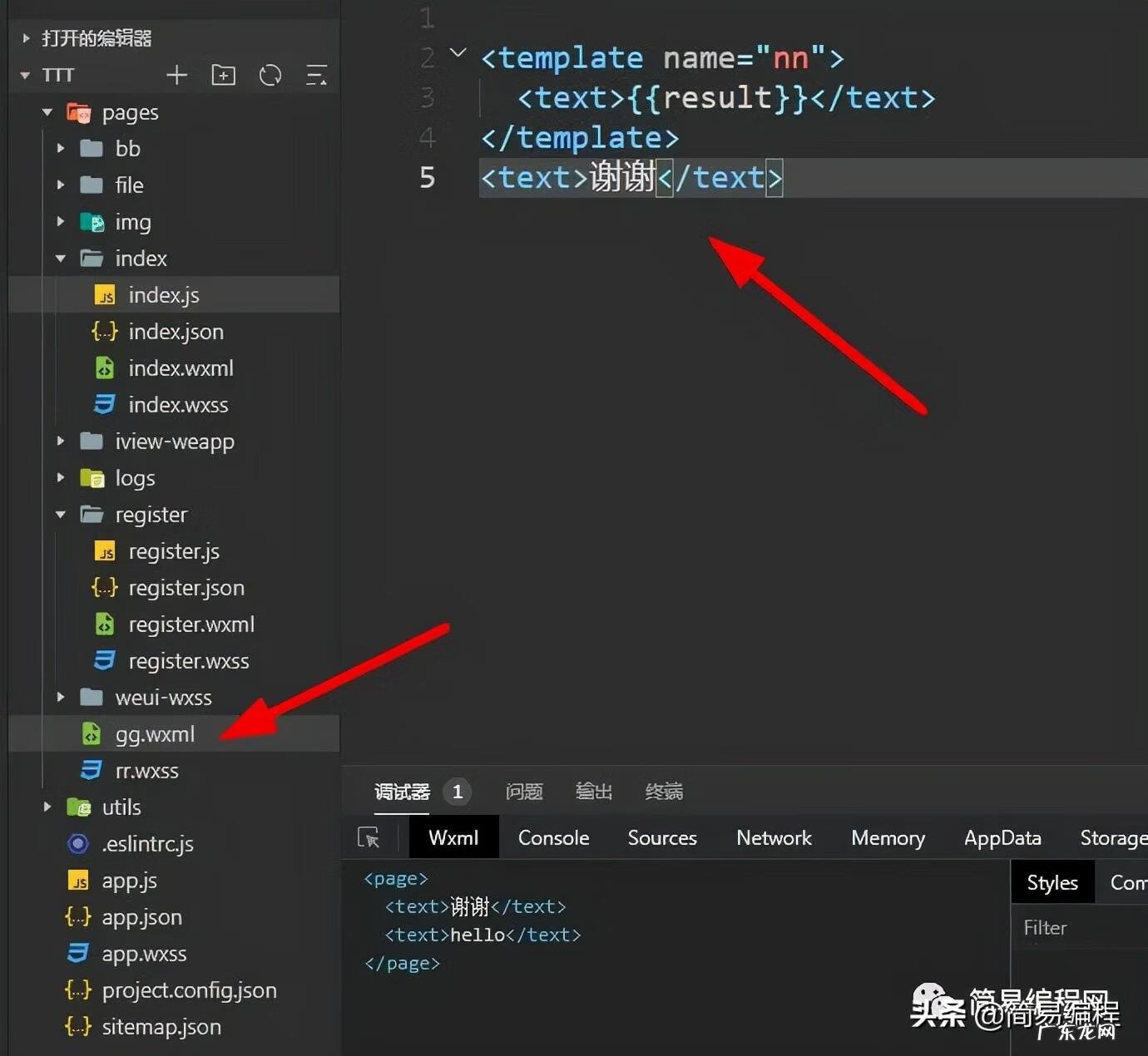This screenshot has height=1056, width=1148.
Task: Switch to the Network tab
Action: (774, 837)
